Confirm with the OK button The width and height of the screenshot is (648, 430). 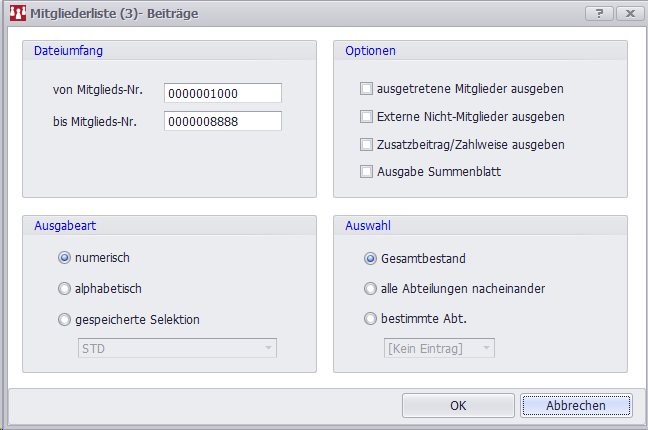pyautogui.click(x=458, y=405)
